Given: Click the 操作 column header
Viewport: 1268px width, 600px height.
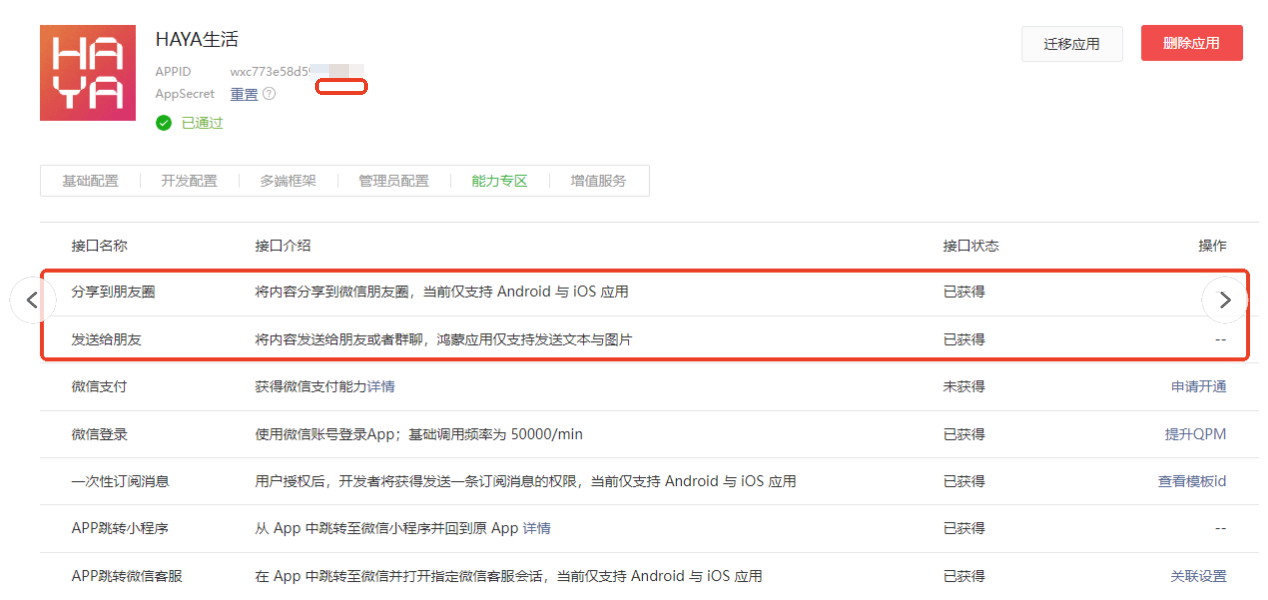Looking at the screenshot, I should (1212, 246).
